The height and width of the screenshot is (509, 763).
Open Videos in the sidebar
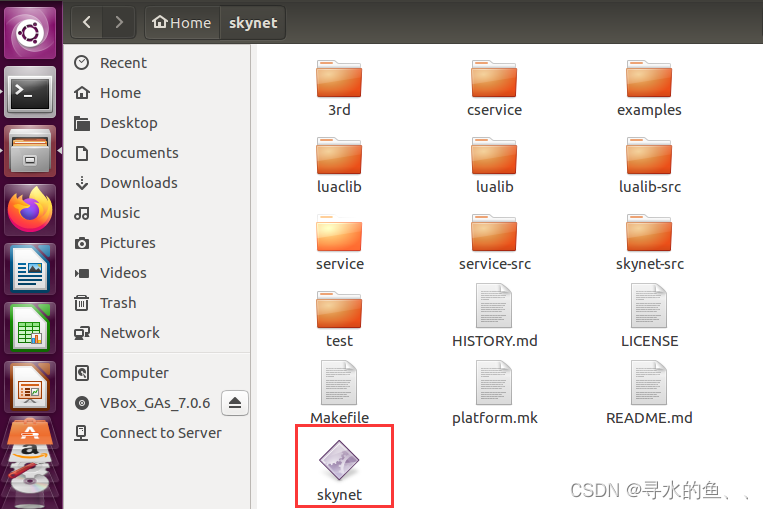157,273
